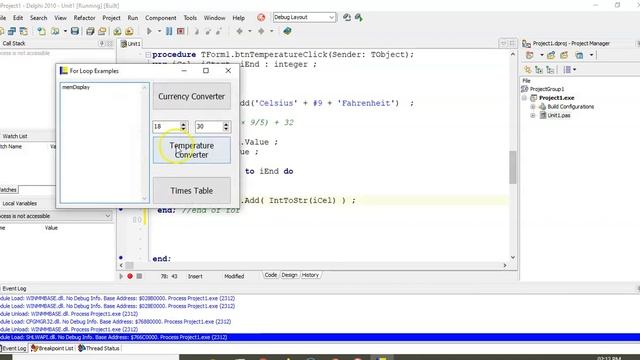Image resolution: width=640 pixels, height=360 pixels.
Task: Open the Forward navigation history dropdown arrow
Action: click(x=271, y=31)
